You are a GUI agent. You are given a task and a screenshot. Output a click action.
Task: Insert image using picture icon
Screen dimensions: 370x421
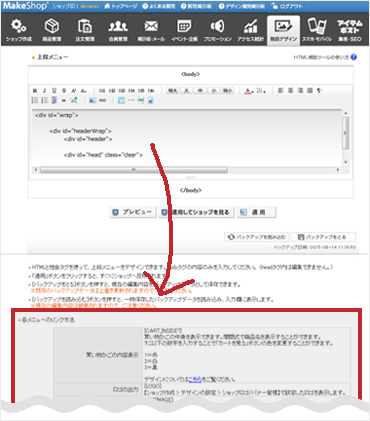click(93, 100)
